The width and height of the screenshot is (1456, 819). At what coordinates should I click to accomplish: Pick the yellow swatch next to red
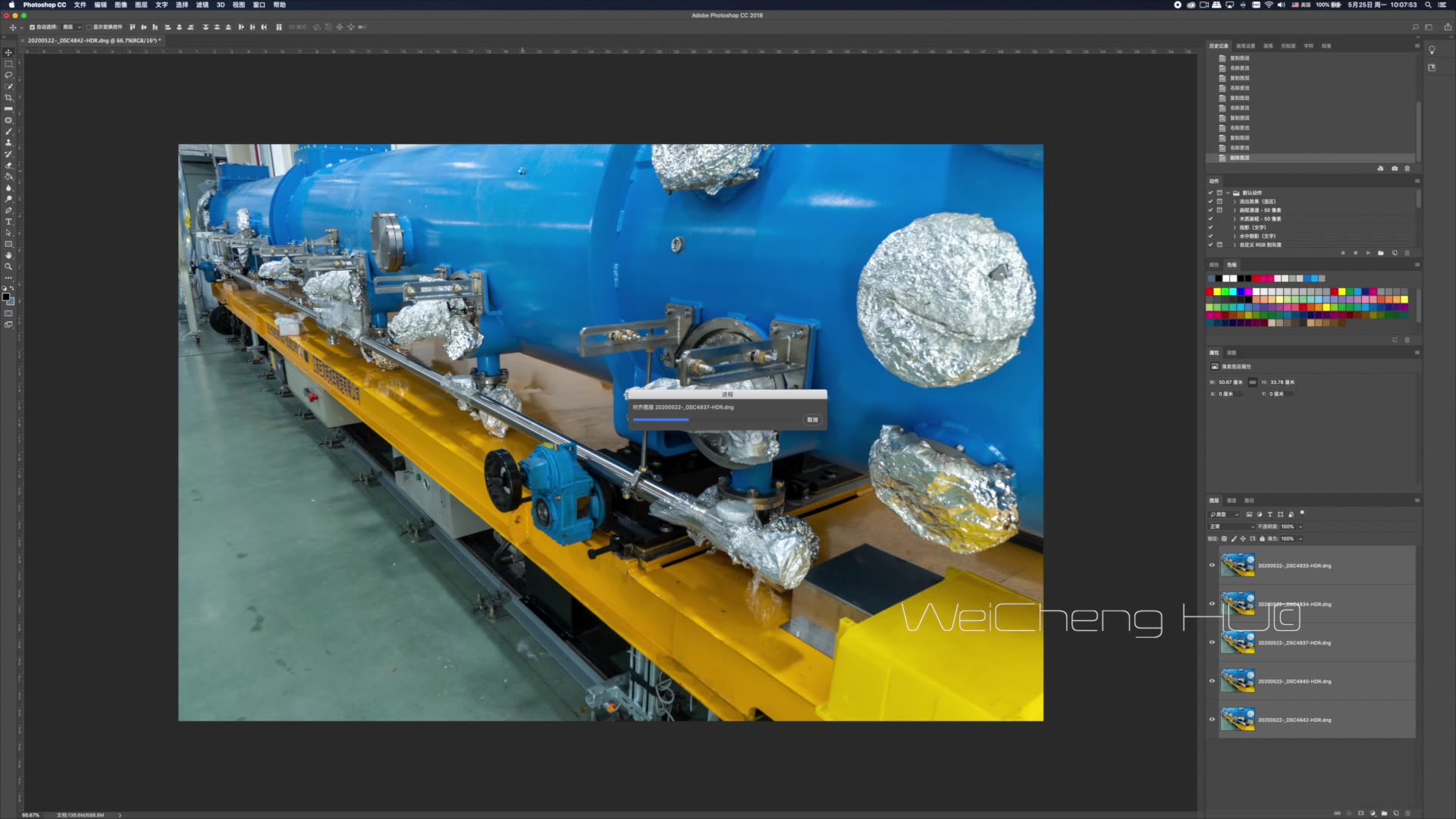point(1217,292)
